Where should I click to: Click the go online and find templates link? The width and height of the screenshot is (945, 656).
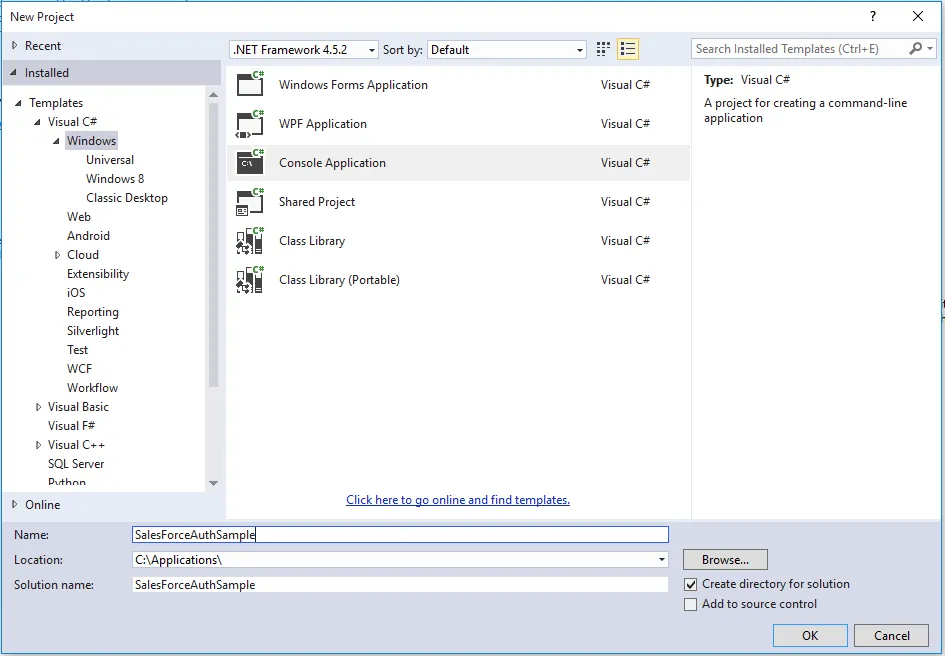(458, 500)
